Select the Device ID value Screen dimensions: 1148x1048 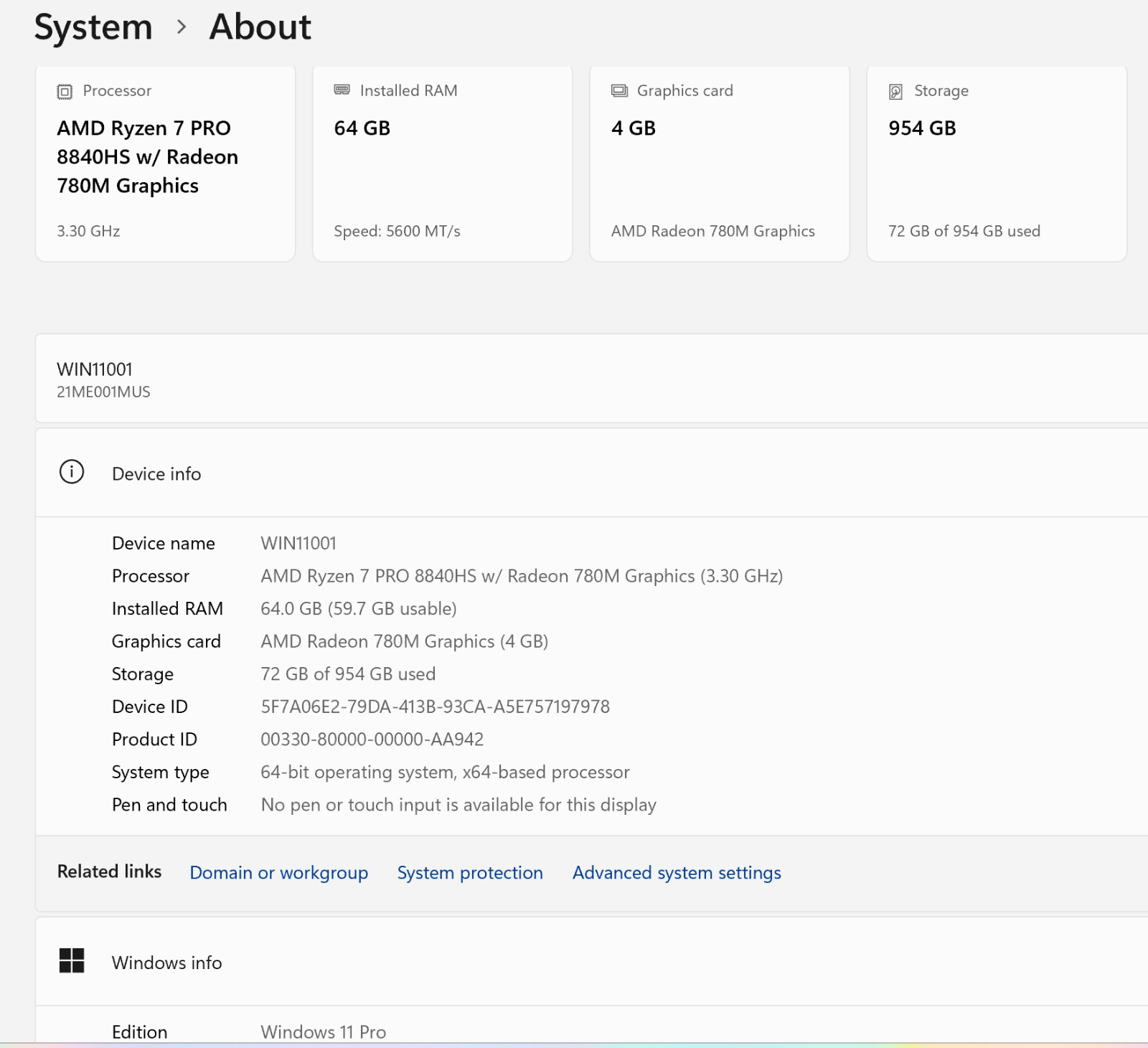pyautogui.click(x=435, y=707)
